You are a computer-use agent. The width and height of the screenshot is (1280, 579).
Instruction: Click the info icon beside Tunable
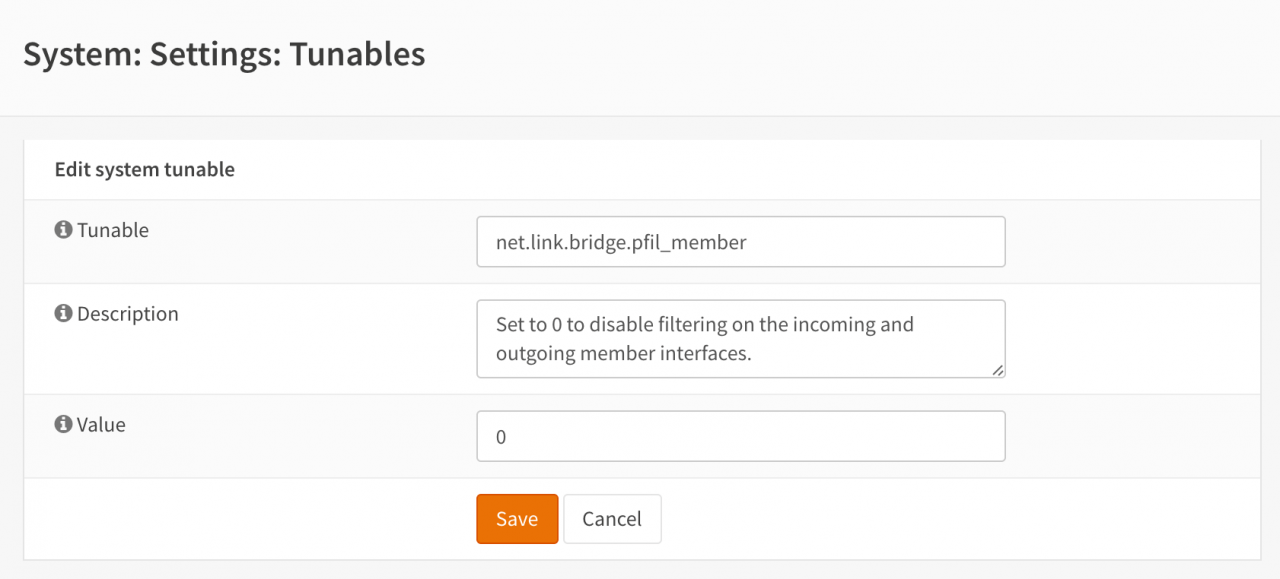pos(63,230)
